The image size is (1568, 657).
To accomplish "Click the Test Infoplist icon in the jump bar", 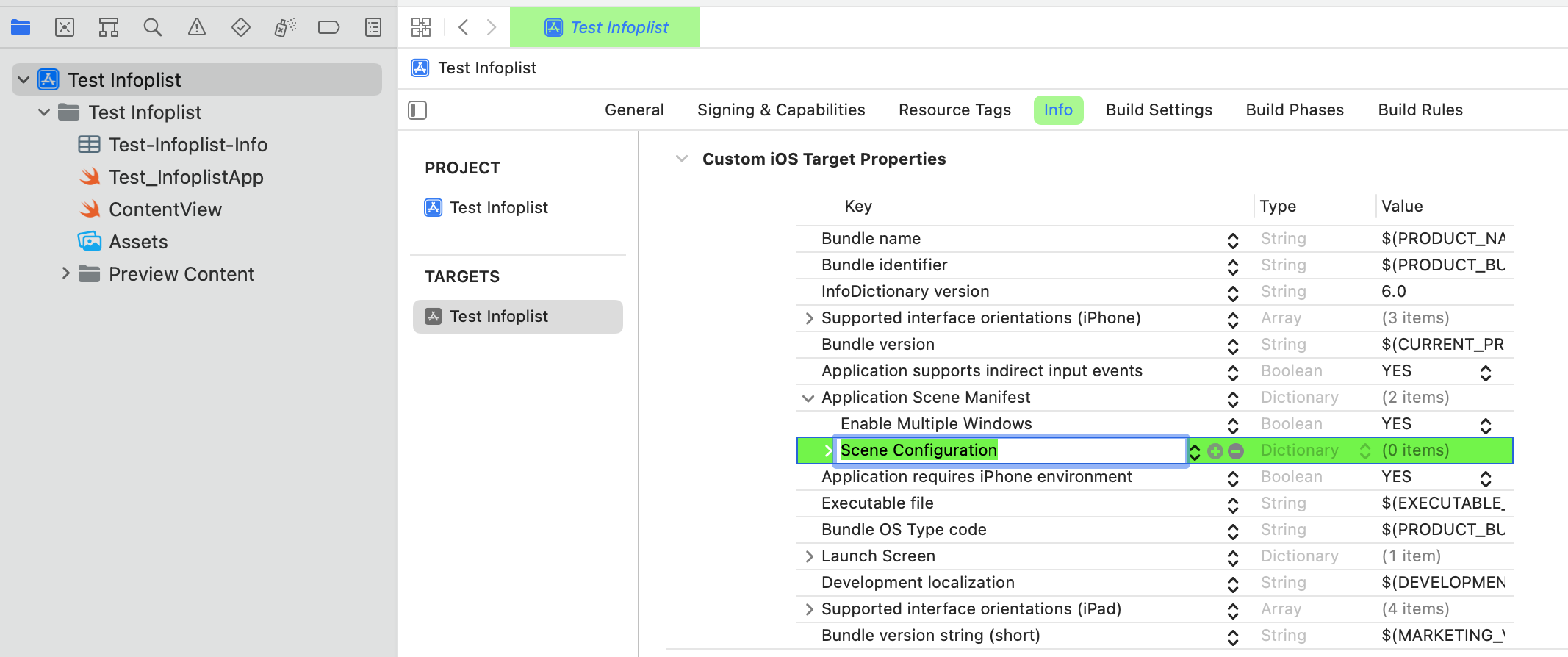I will (x=420, y=68).
